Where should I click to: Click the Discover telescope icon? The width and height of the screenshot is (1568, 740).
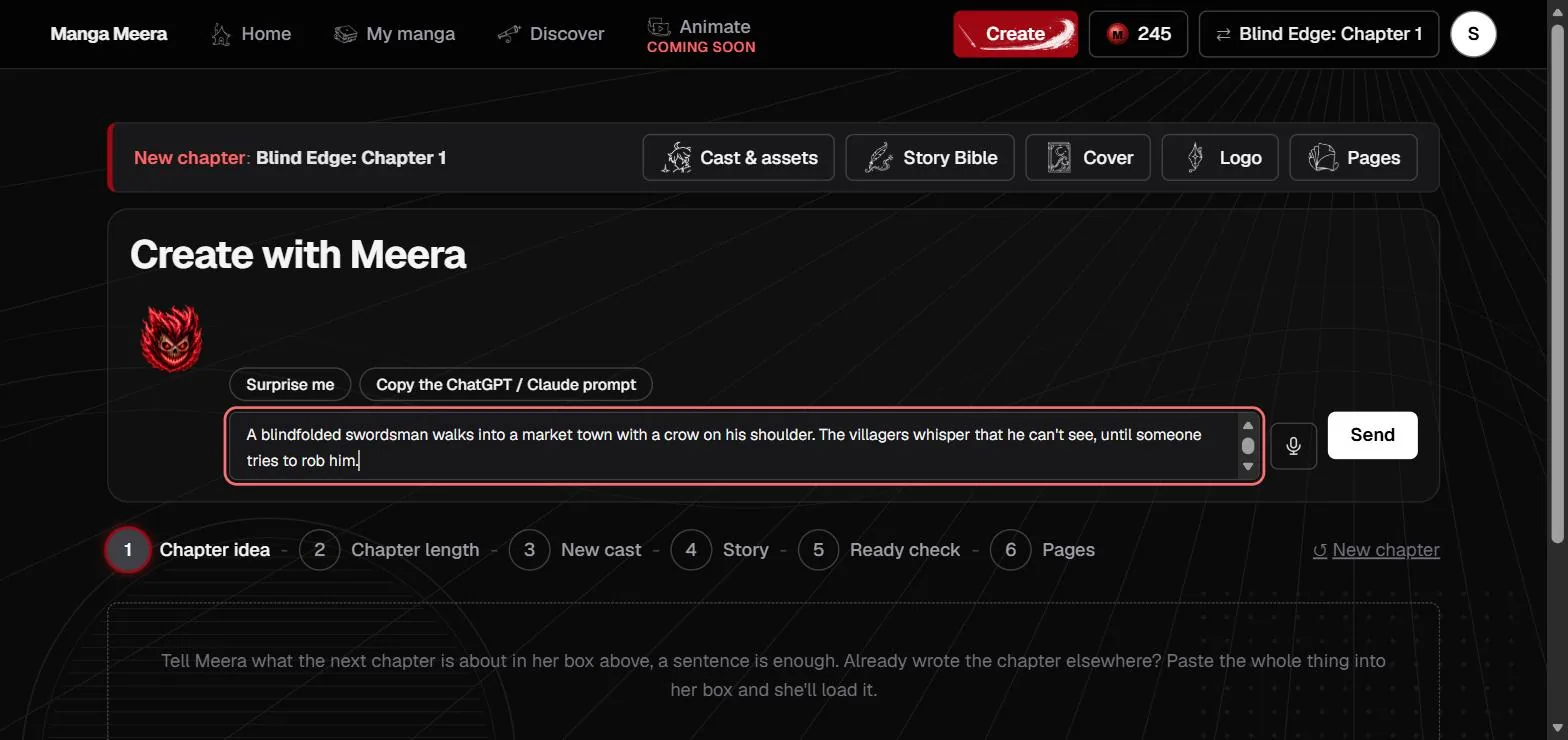pyautogui.click(x=509, y=34)
